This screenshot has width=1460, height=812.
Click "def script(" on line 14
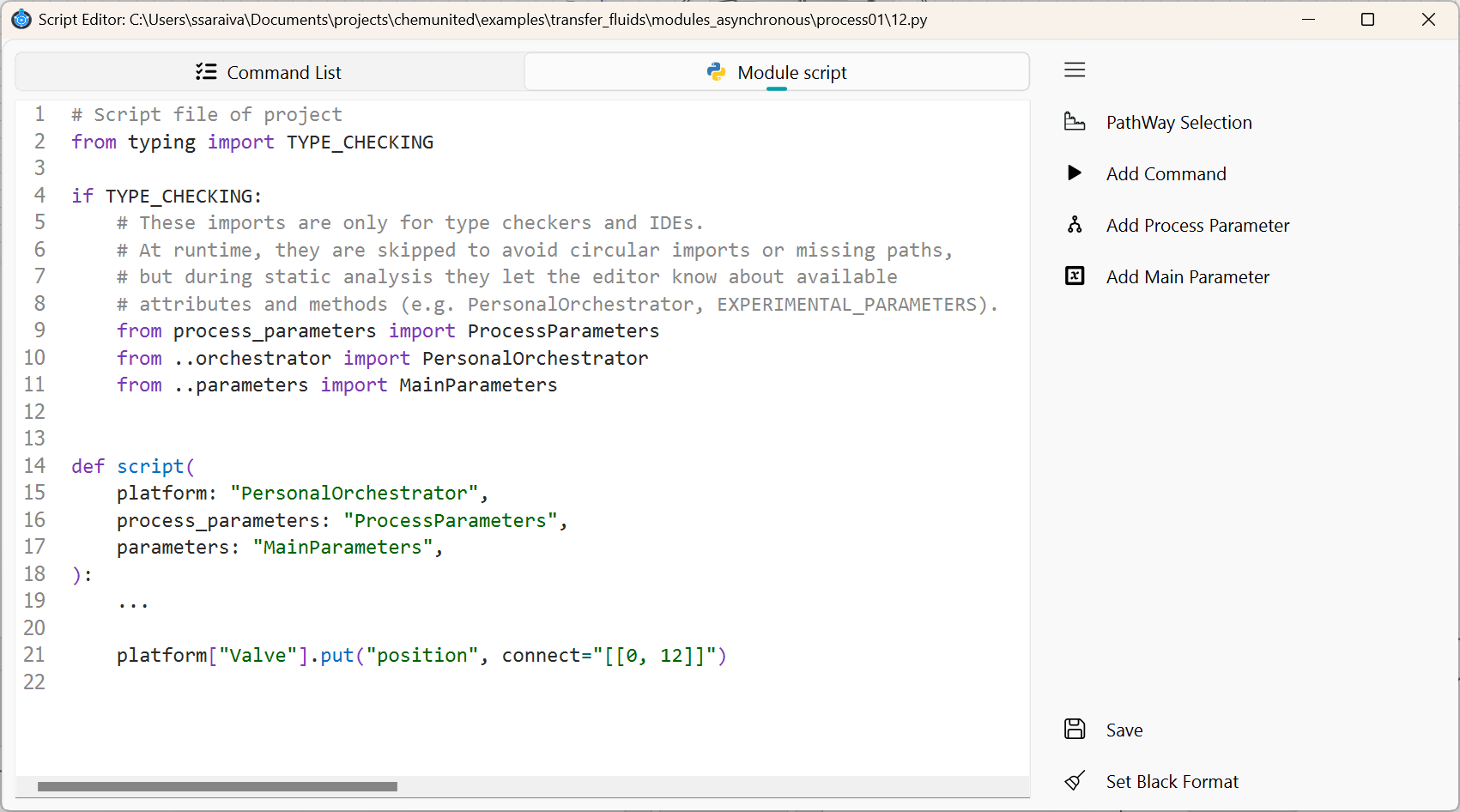(133, 466)
